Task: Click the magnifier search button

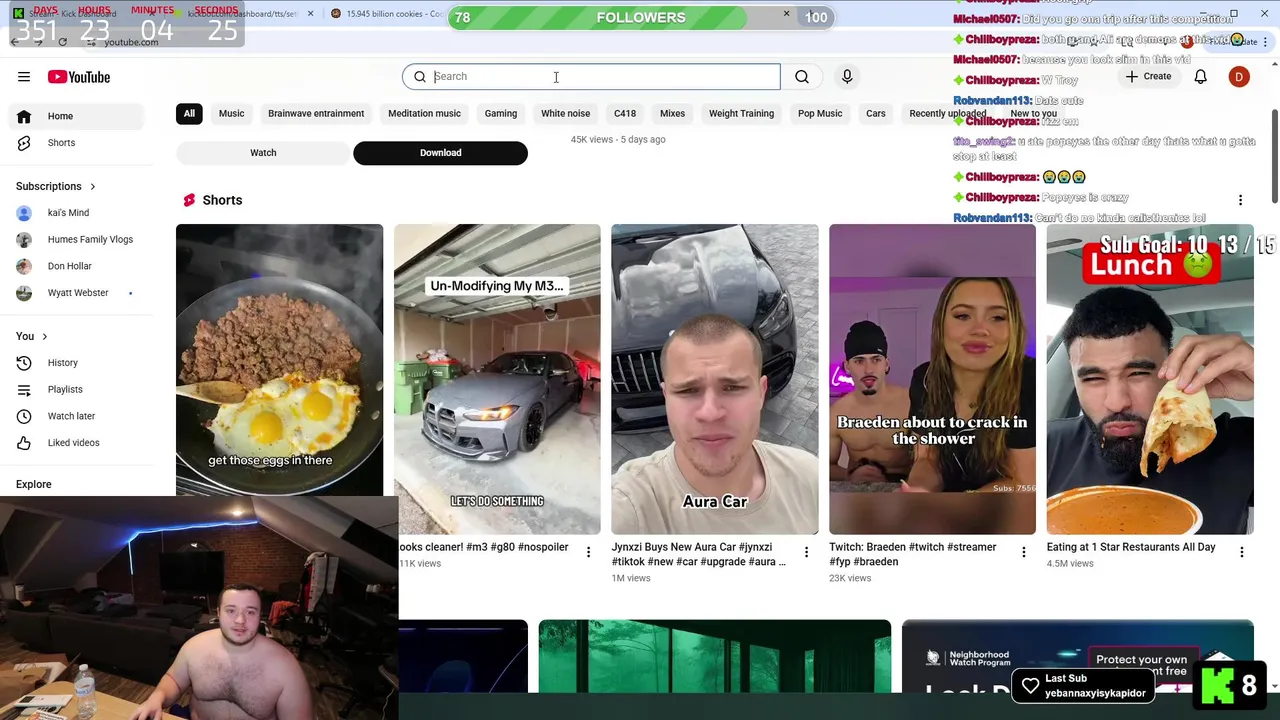Action: pos(802,77)
